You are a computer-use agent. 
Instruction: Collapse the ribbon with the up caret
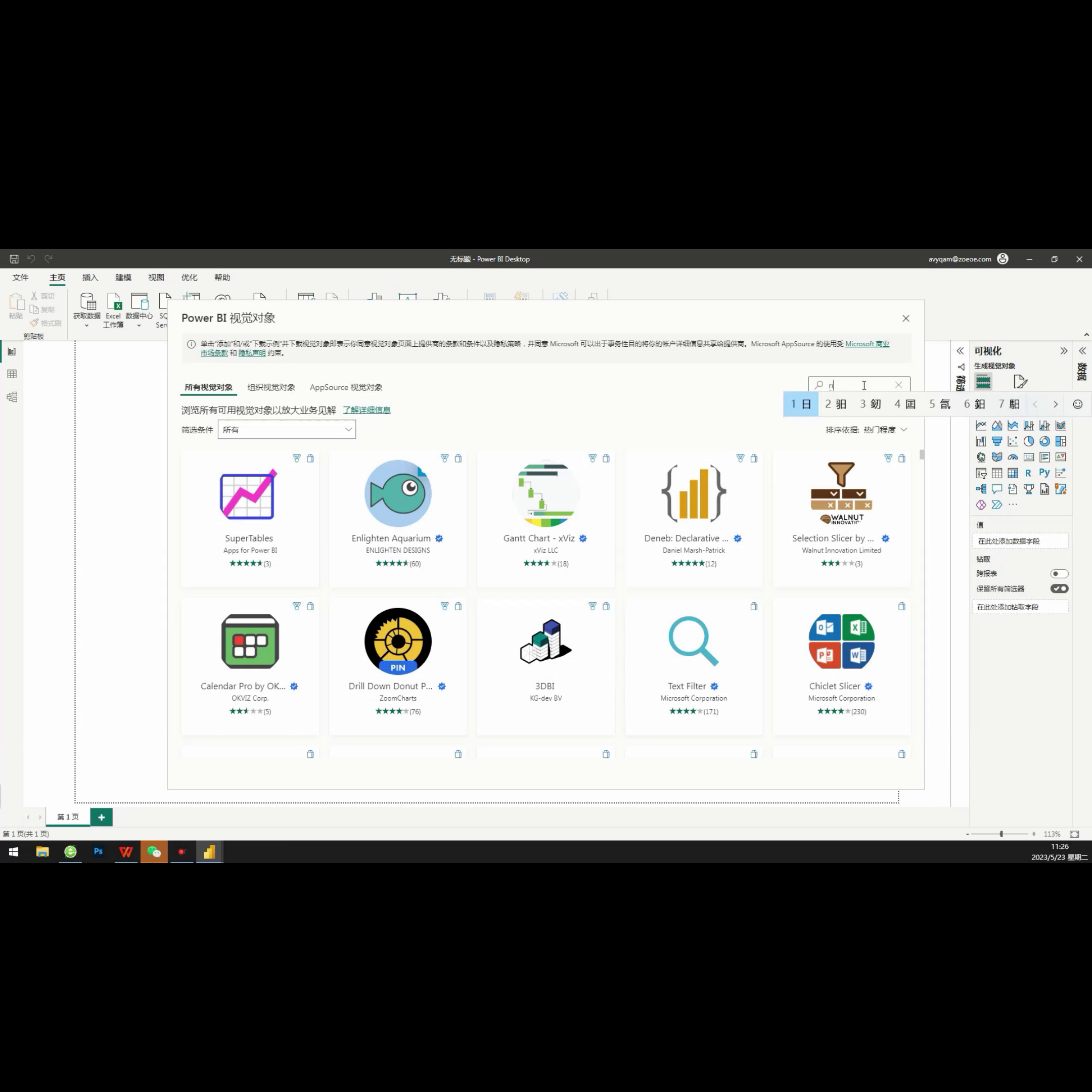tap(1086, 335)
